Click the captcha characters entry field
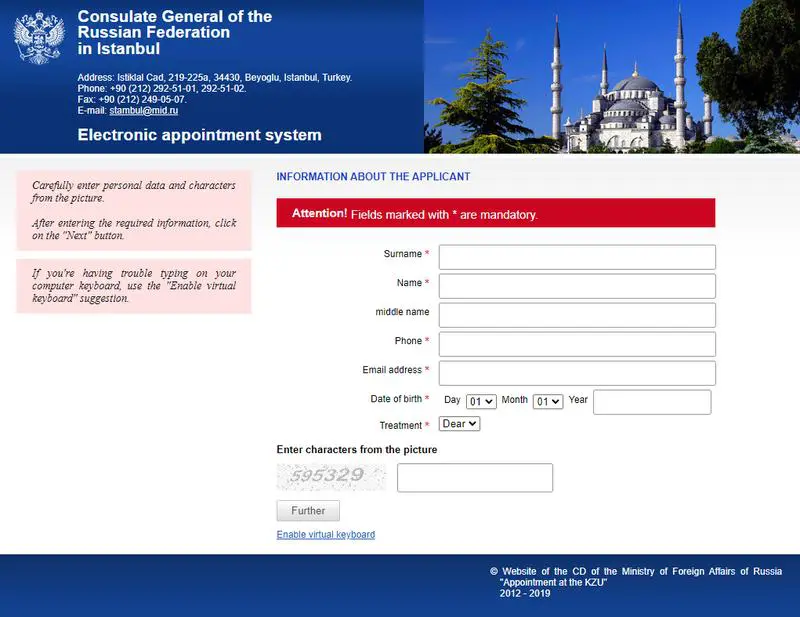The height and width of the screenshot is (617, 800). click(x=474, y=478)
